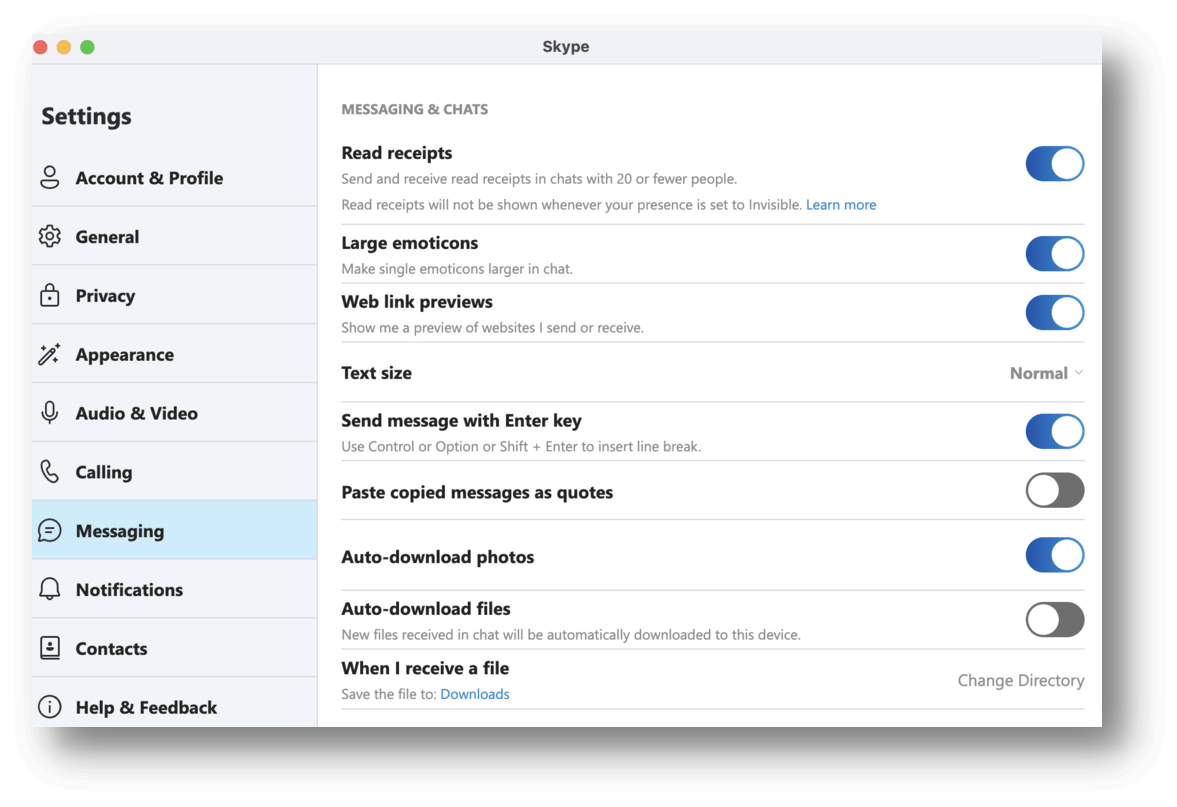
Task: Click the Messaging chat bubble icon
Action: 48,530
